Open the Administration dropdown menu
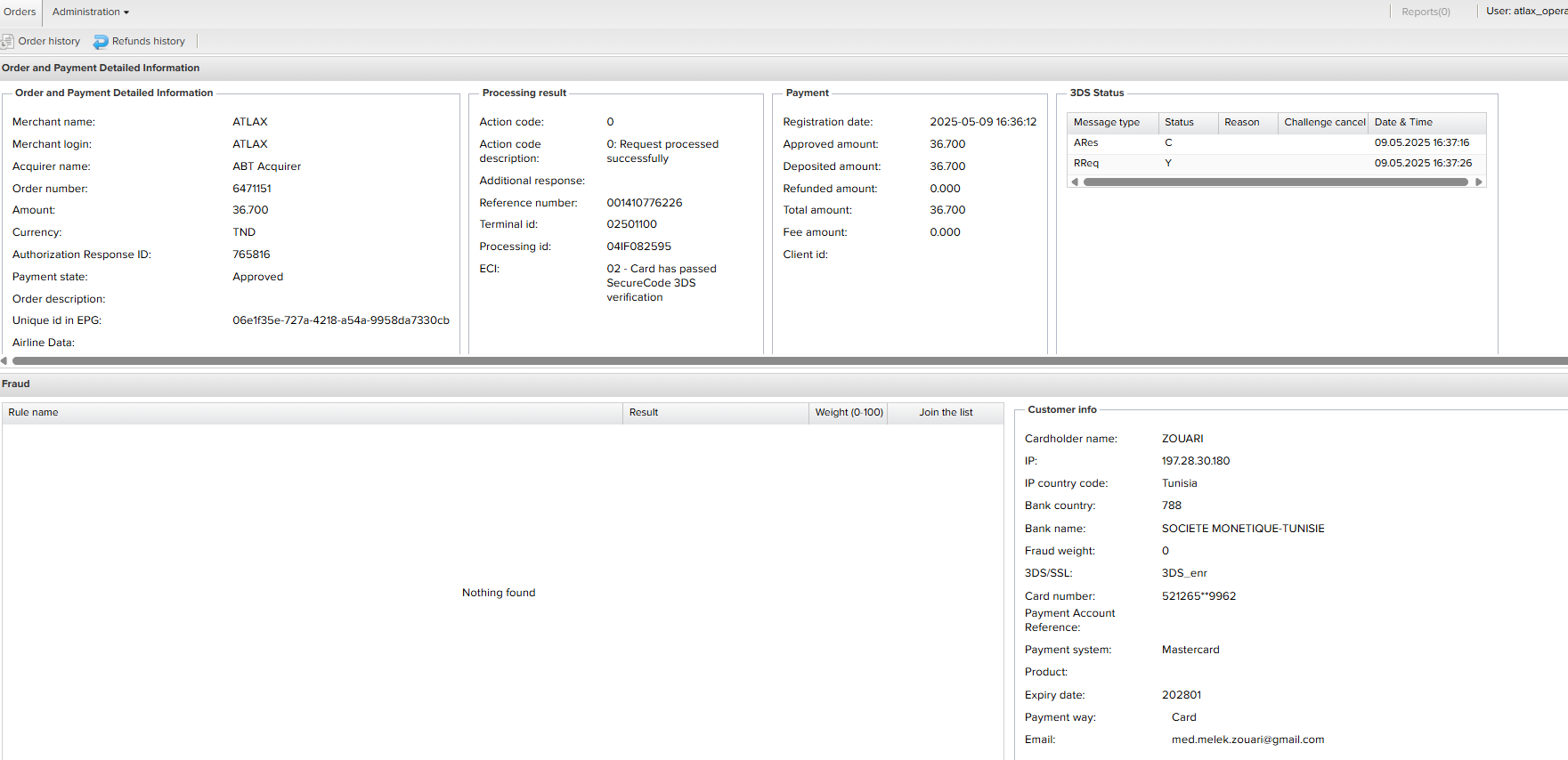 90,12
